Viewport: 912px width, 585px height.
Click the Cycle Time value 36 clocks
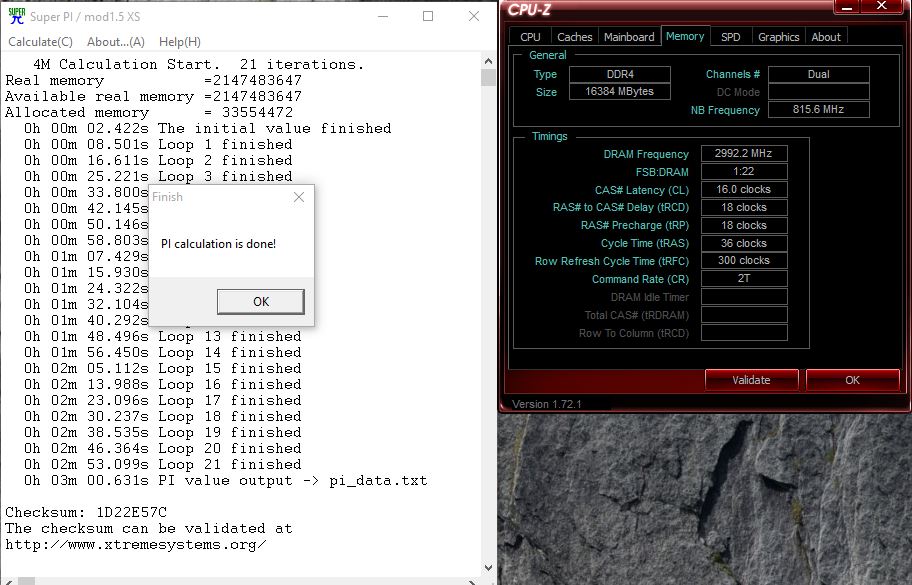(x=744, y=243)
